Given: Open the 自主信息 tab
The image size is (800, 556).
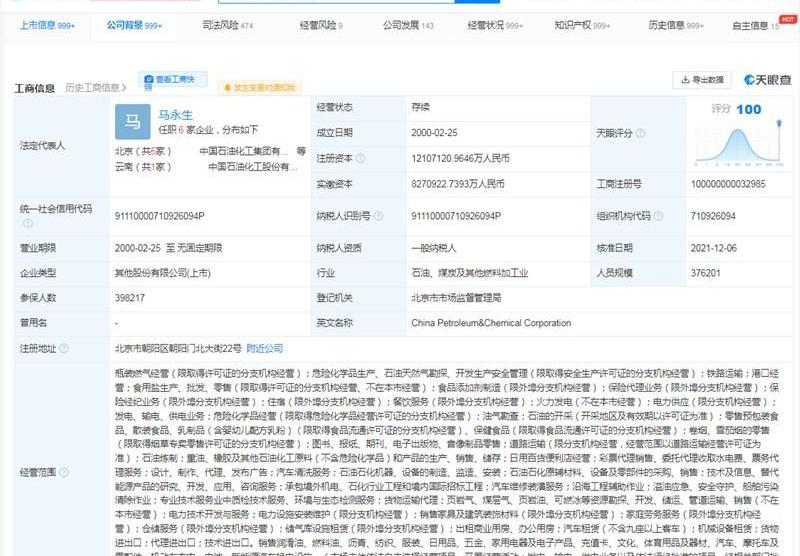Looking at the screenshot, I should 756,26.
